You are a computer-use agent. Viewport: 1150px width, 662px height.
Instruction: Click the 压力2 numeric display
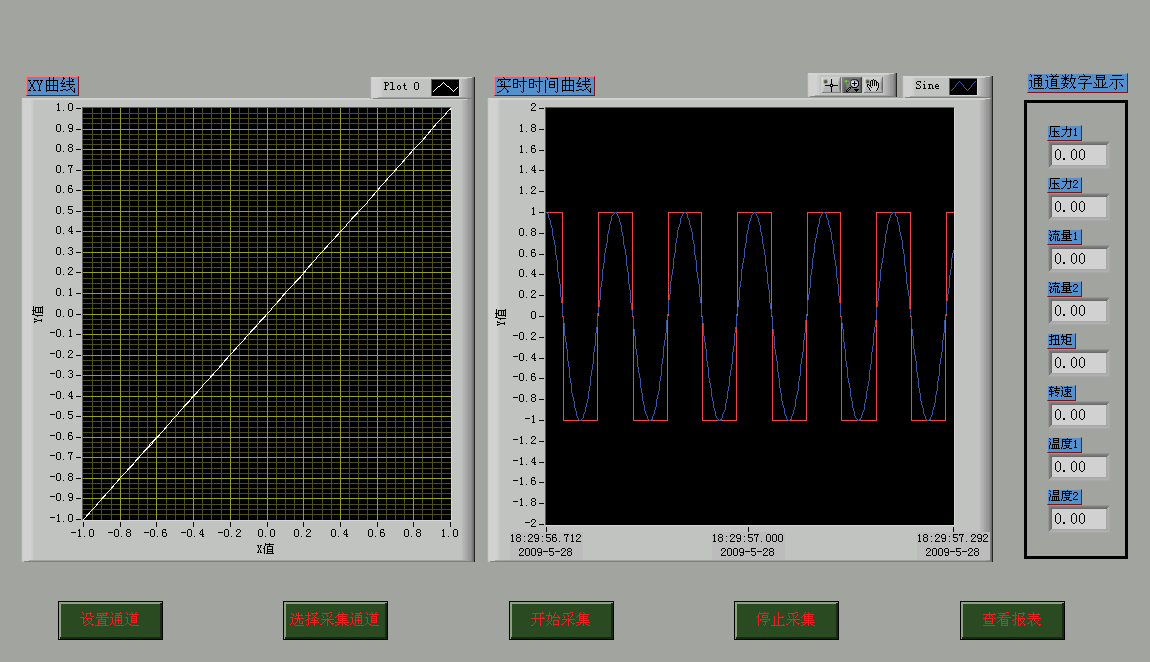click(x=1078, y=207)
